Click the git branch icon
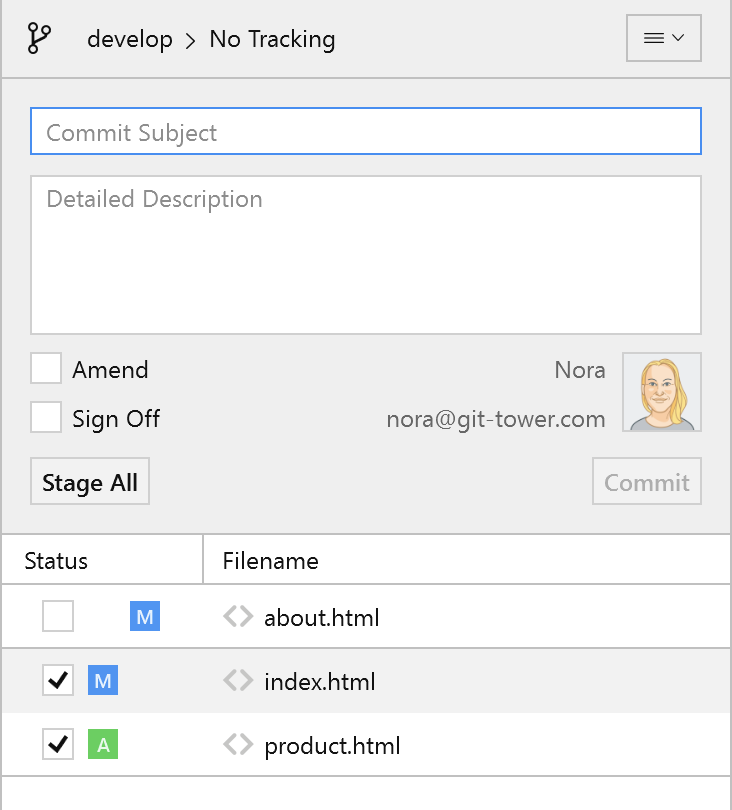Screen dimensions: 732x810 [x=39, y=39]
